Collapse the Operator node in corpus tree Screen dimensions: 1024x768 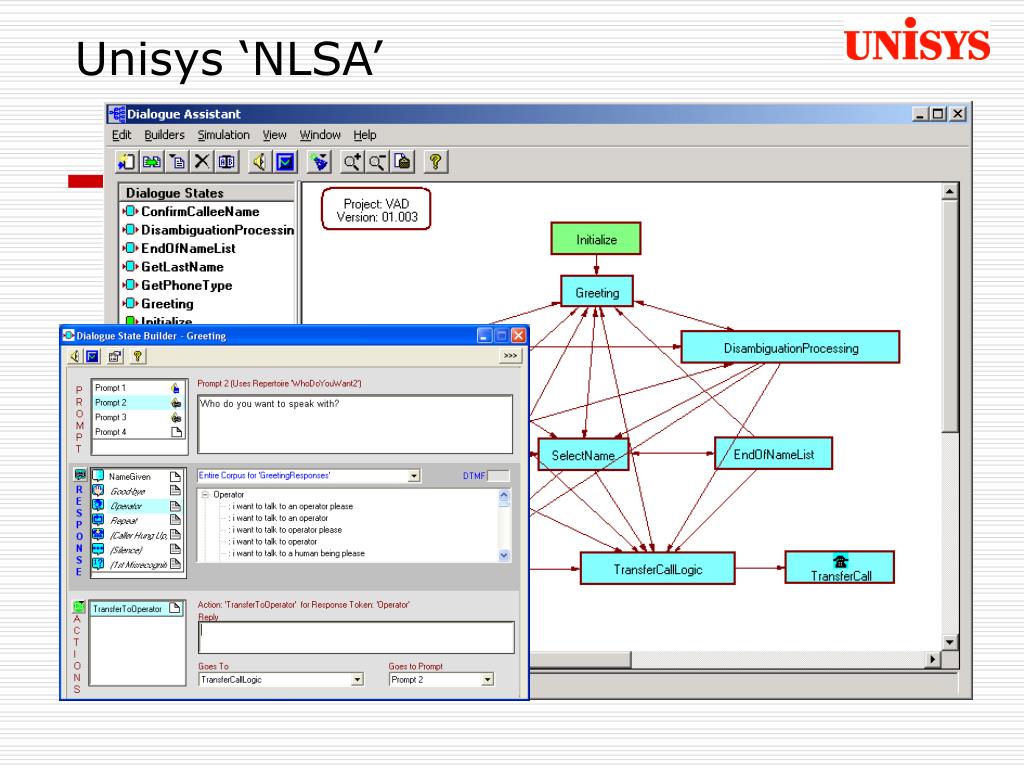(204, 494)
